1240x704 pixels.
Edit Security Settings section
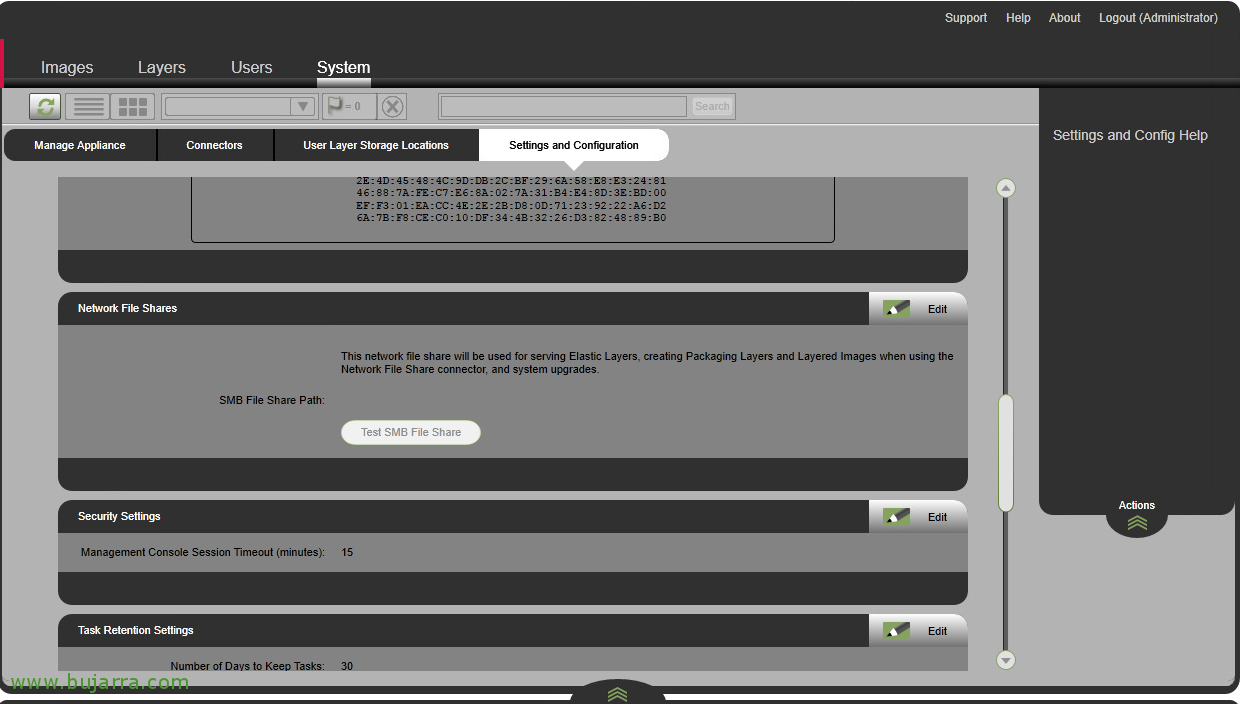918,517
